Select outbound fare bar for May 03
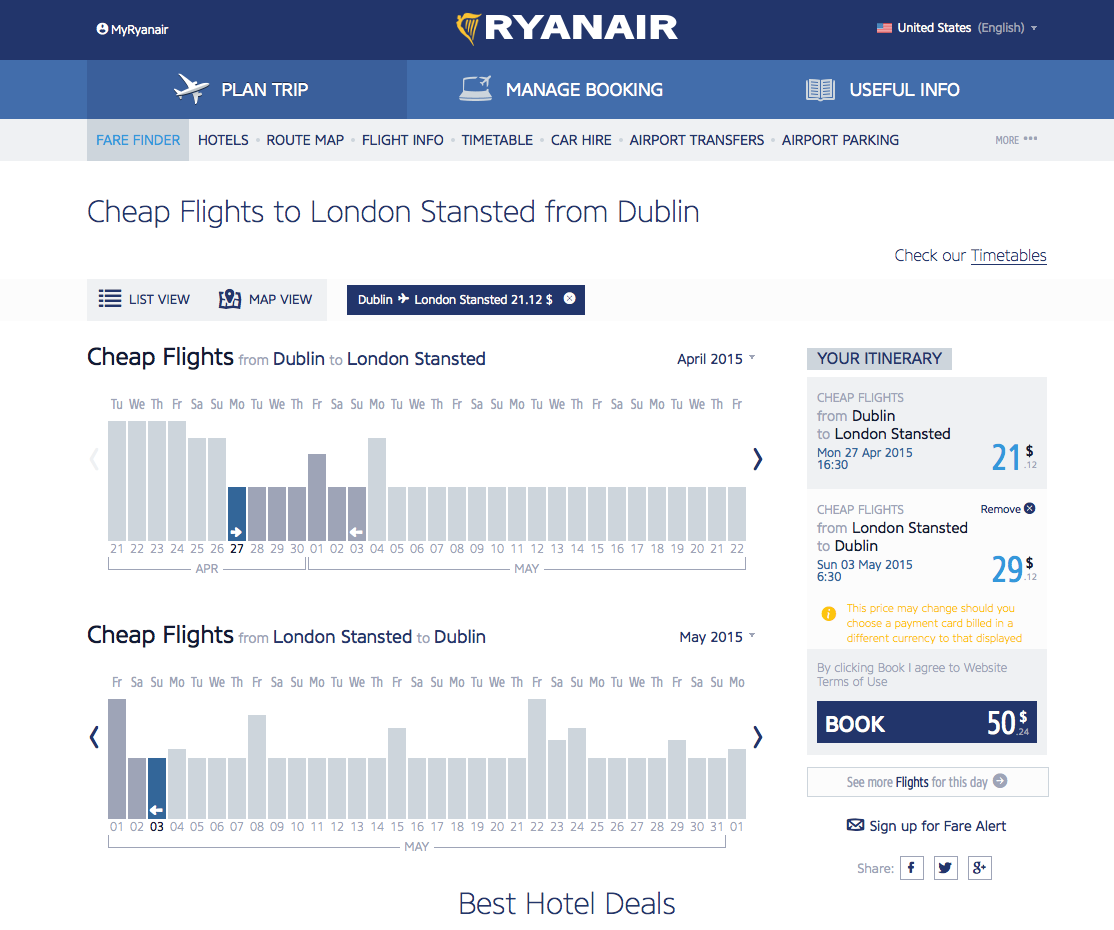 357,514
